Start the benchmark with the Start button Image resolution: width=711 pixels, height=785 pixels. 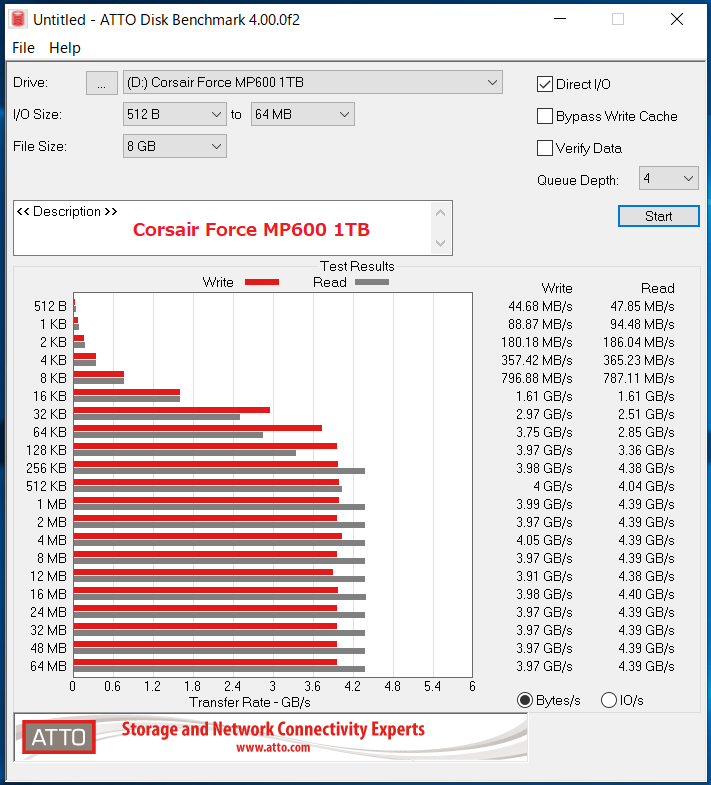coord(658,216)
